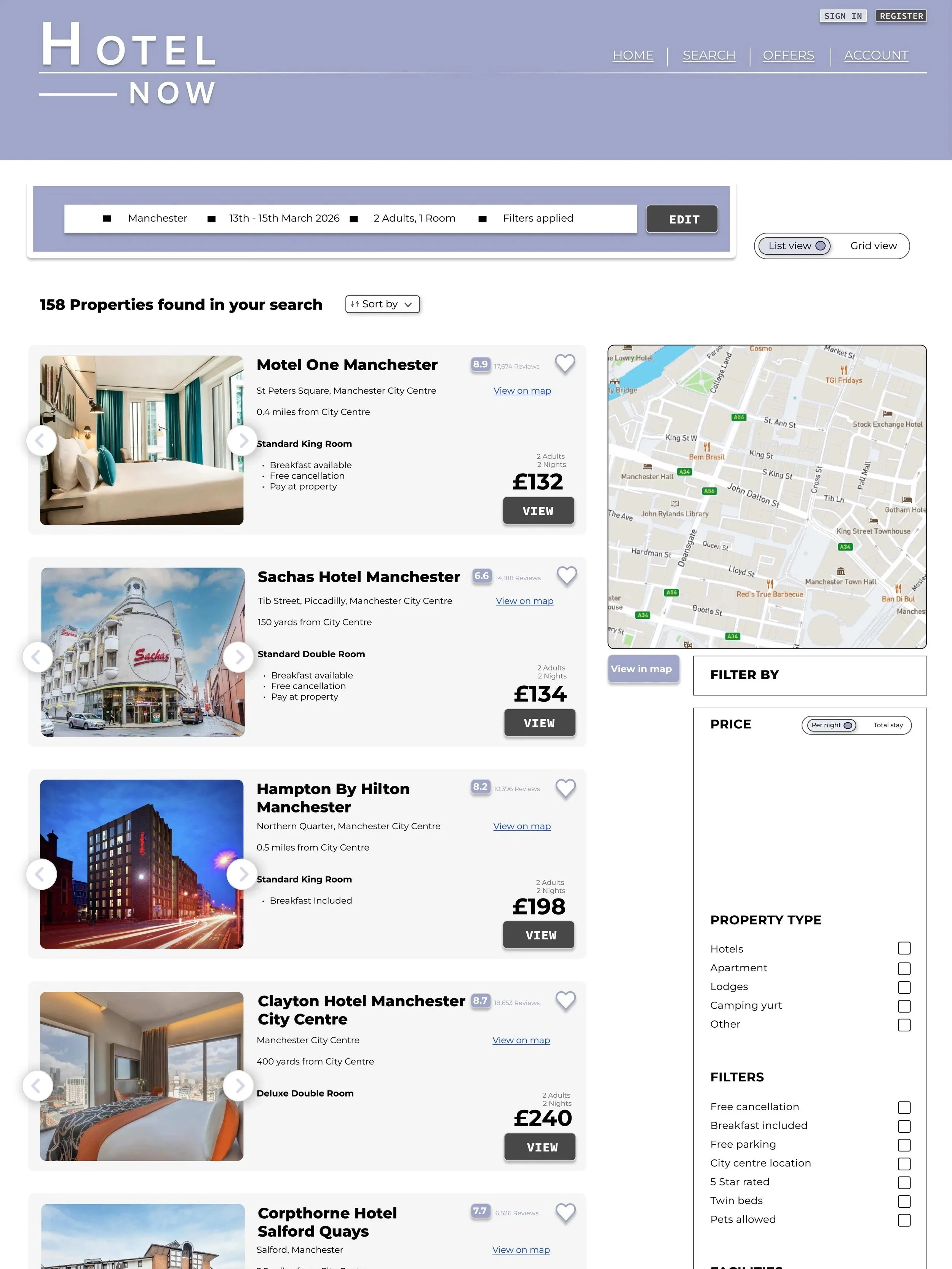Show previous photo of Clayton Hotel
The image size is (952, 1269).
37,1085
